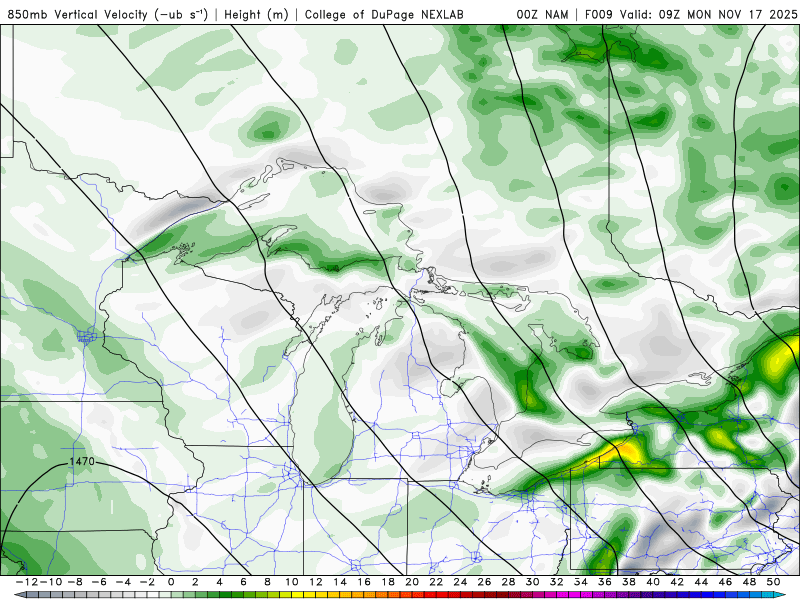Screen dimensions: 800x600
Task: Click the '26' color scale label
Action: 484,582
